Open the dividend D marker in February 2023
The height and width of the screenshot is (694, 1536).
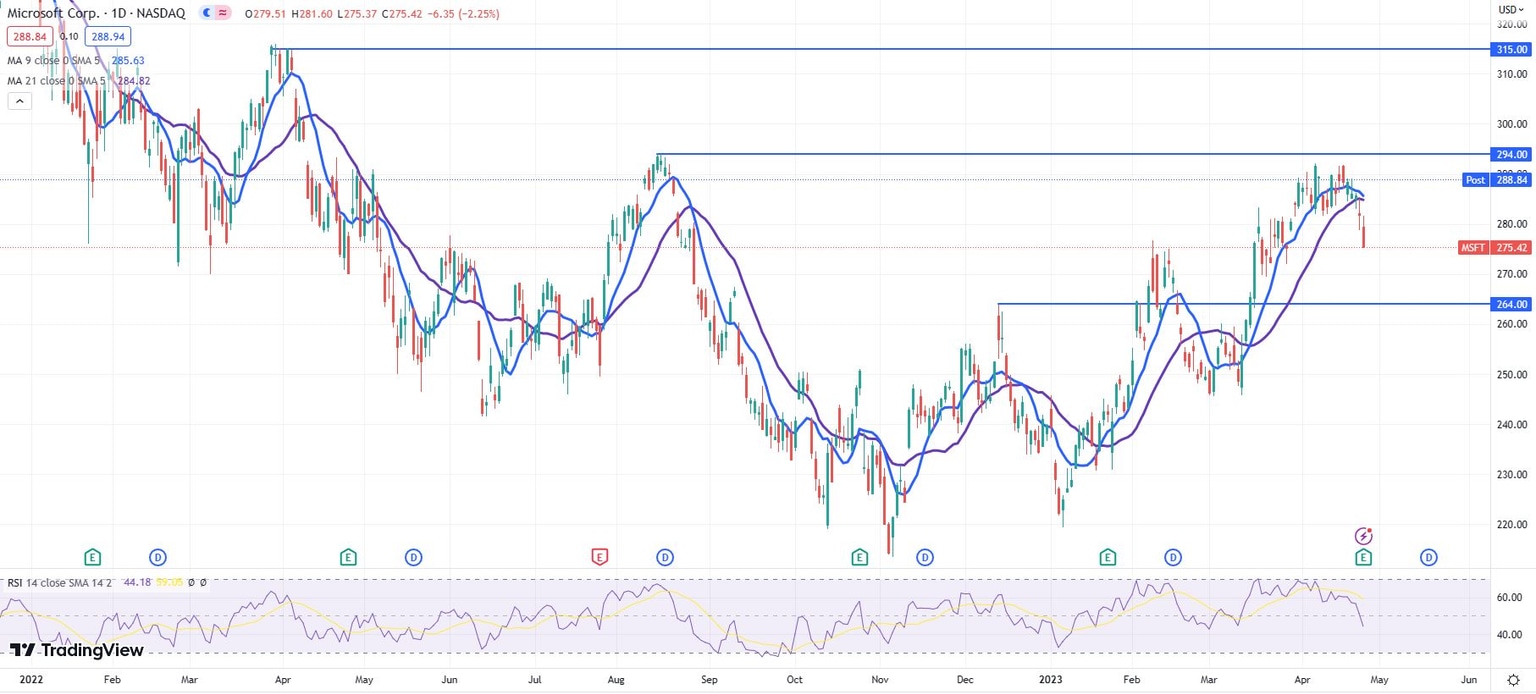[x=1172, y=556]
